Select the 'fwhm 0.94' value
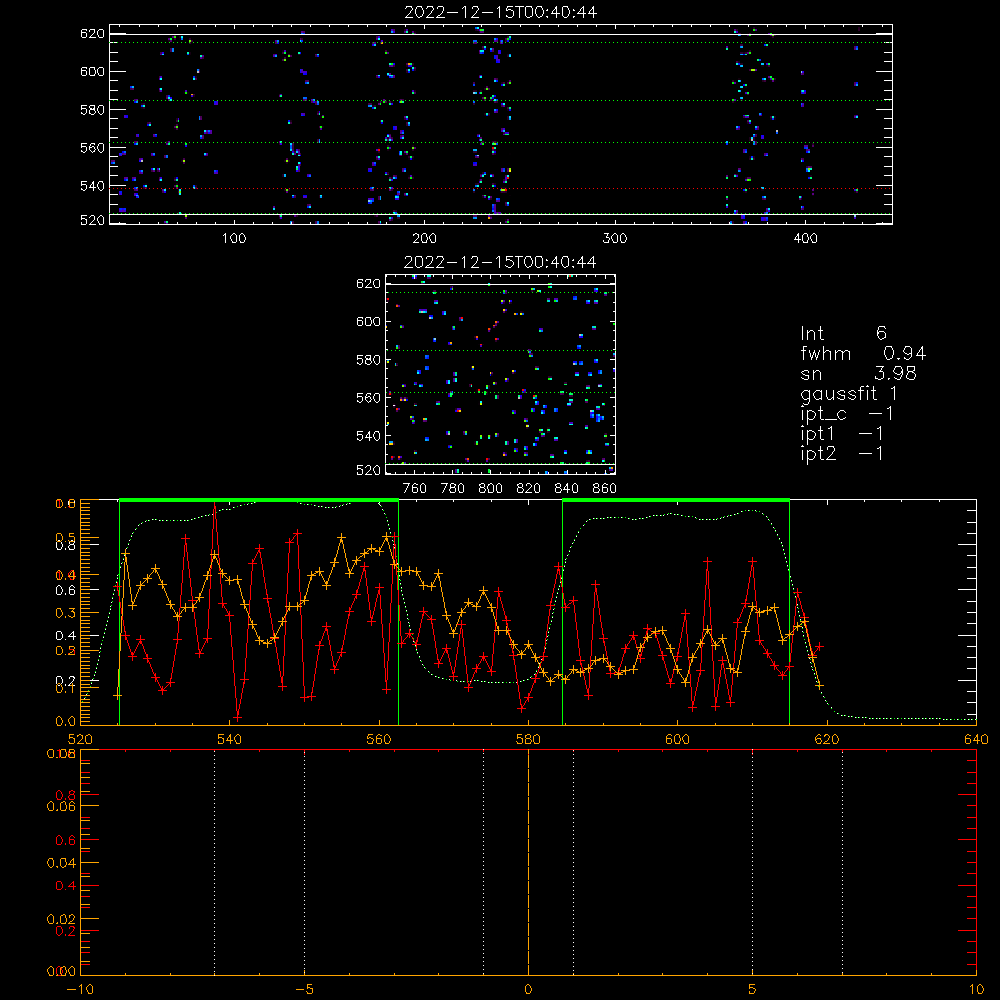The width and height of the screenshot is (1000, 1000). pos(863,353)
